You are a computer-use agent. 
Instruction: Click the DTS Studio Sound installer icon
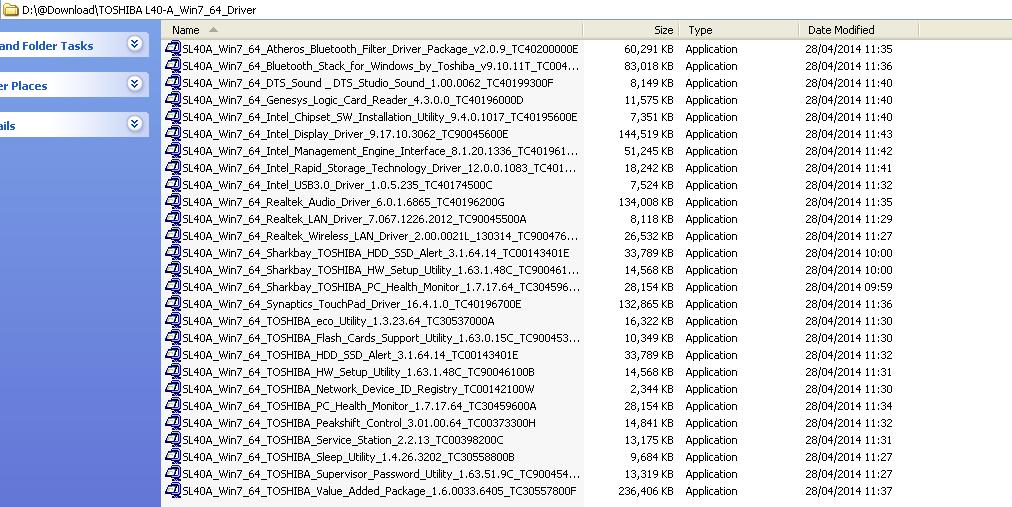click(173, 83)
